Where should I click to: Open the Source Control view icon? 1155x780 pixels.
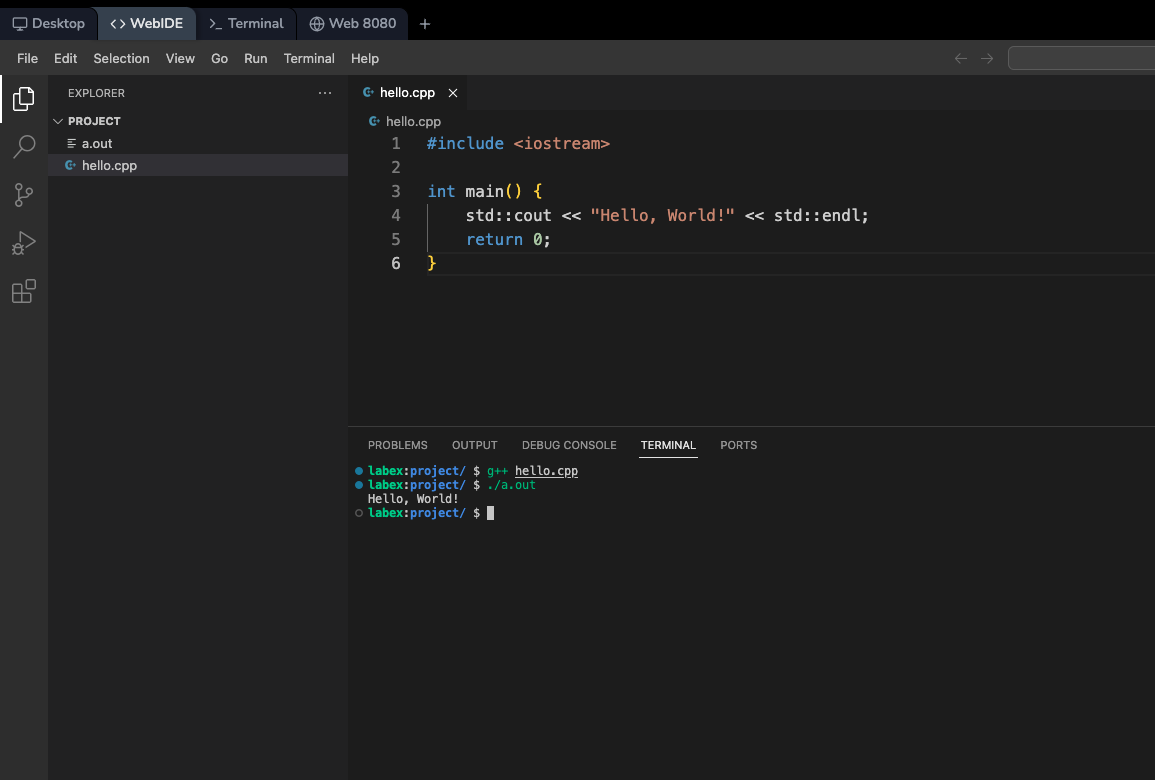coord(24,195)
